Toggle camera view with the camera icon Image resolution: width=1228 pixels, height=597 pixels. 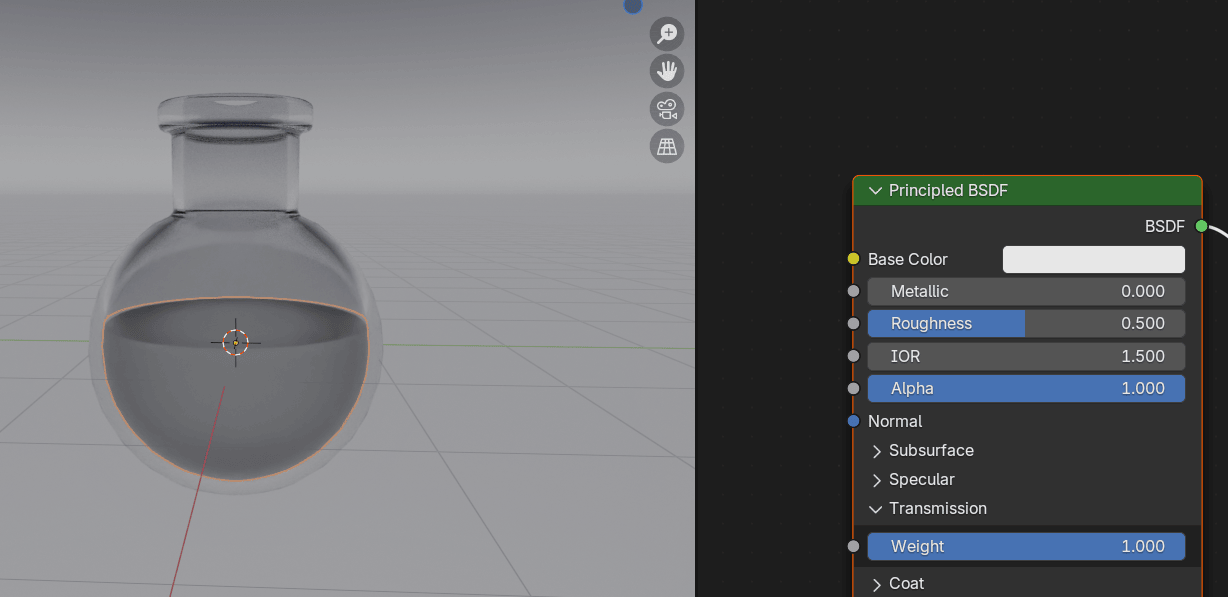pos(666,108)
